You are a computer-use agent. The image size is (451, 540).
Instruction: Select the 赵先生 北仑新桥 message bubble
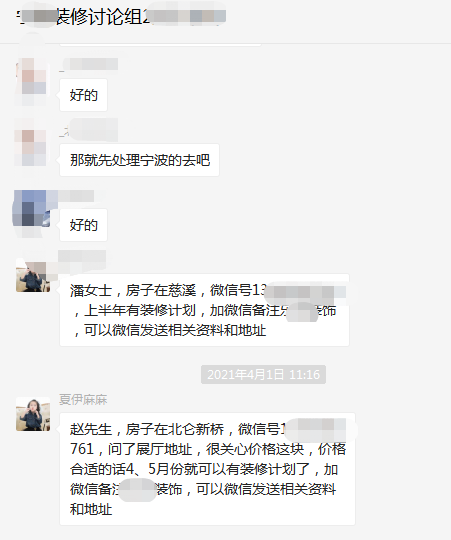coord(207,469)
